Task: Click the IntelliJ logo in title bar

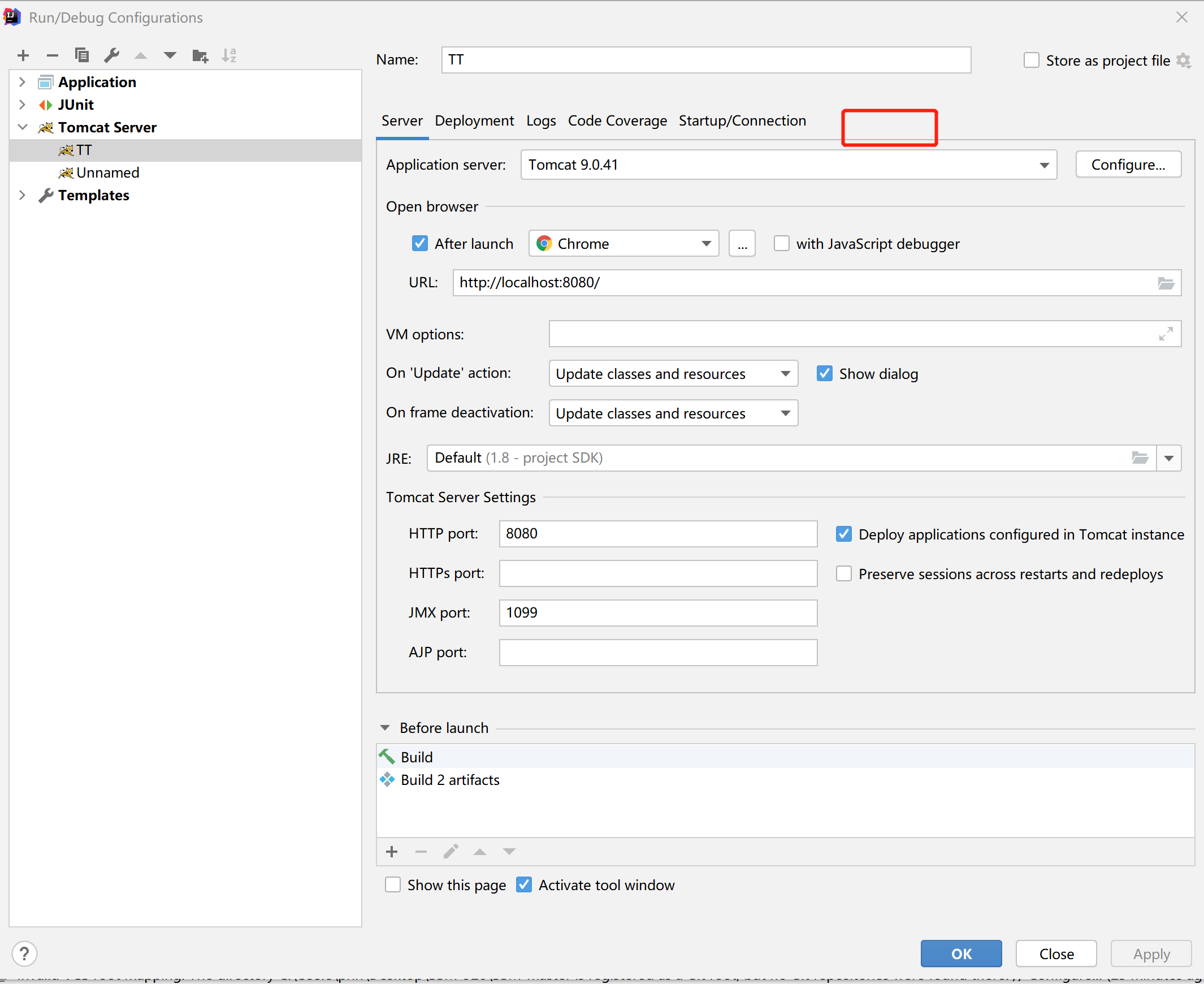Action: click(12, 17)
